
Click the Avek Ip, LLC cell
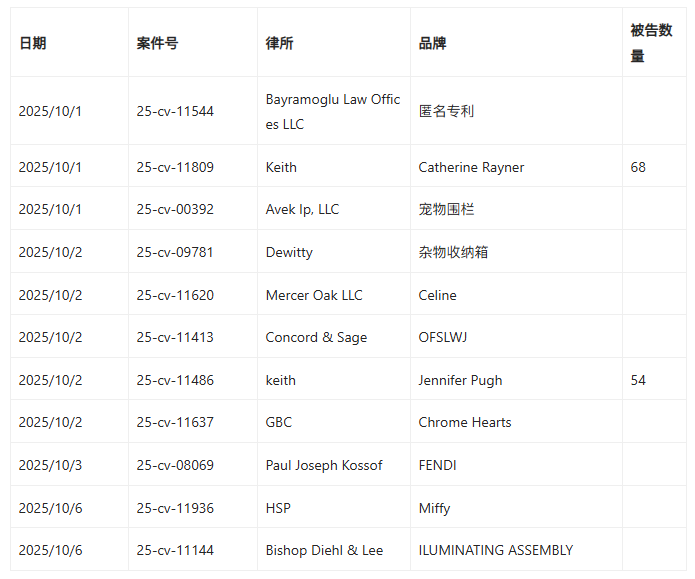click(x=302, y=209)
